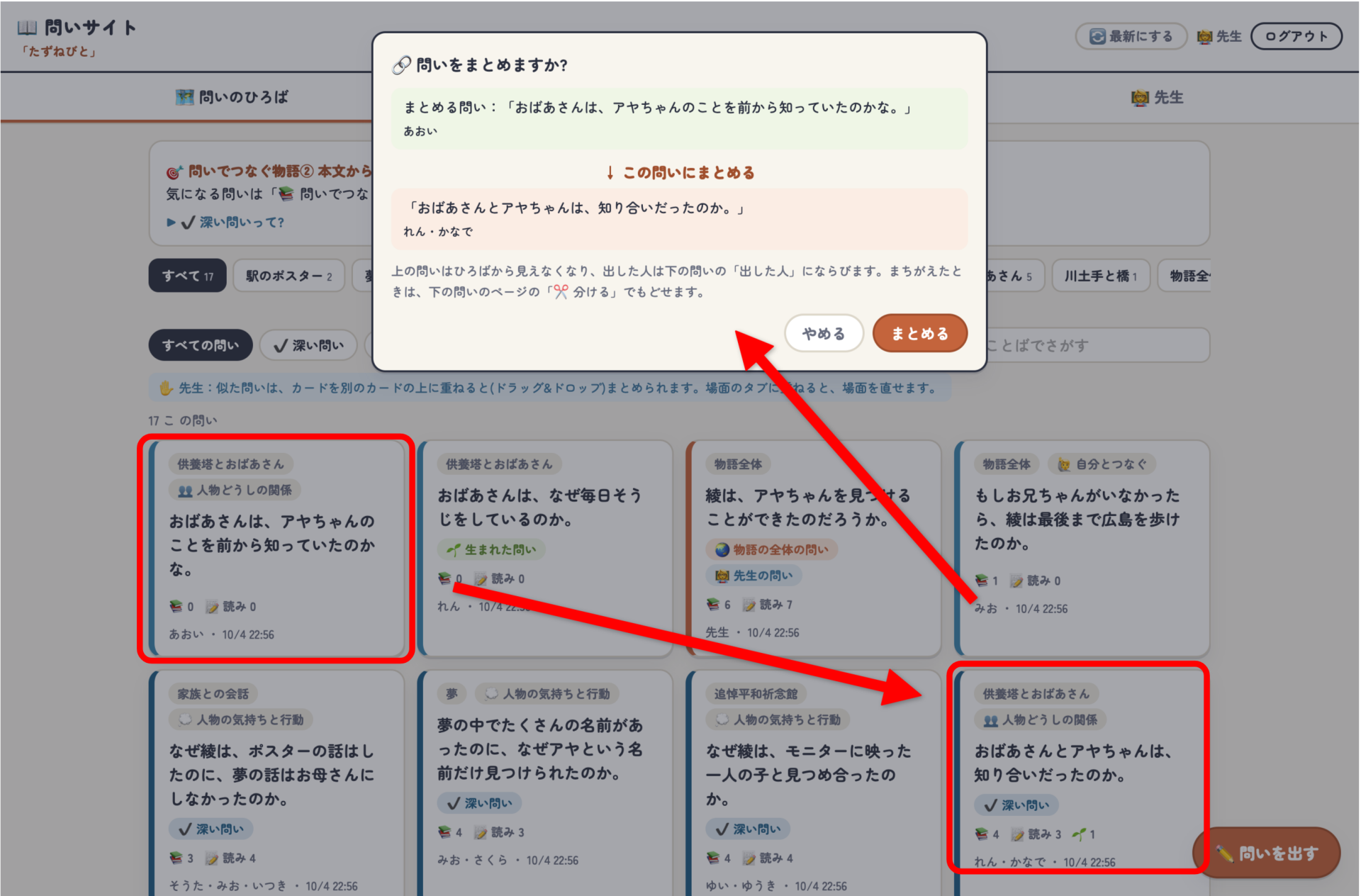1361x896 pixels.
Task: Toggle the 深い問い filter pill
Action: [309, 345]
